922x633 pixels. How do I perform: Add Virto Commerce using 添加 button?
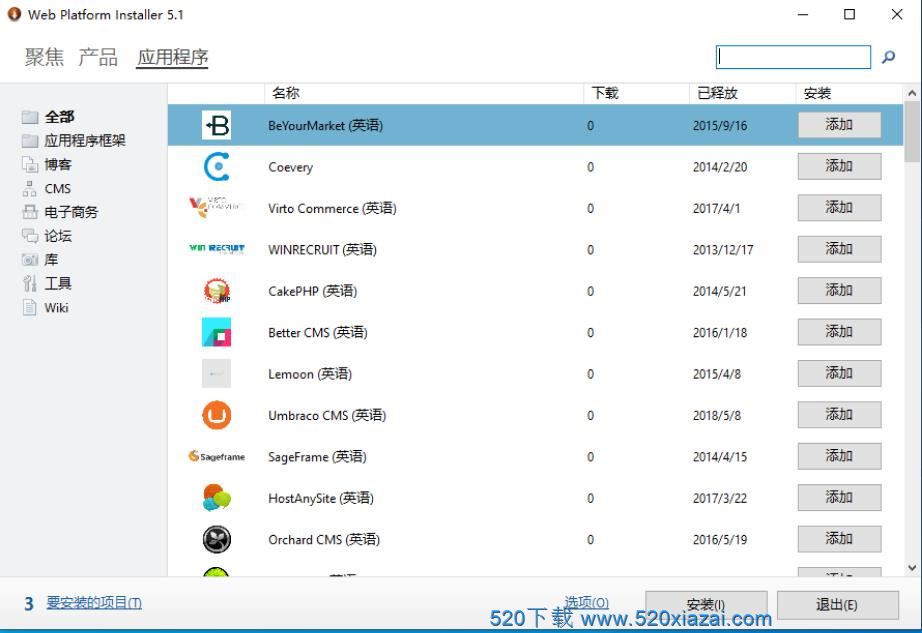pos(839,207)
